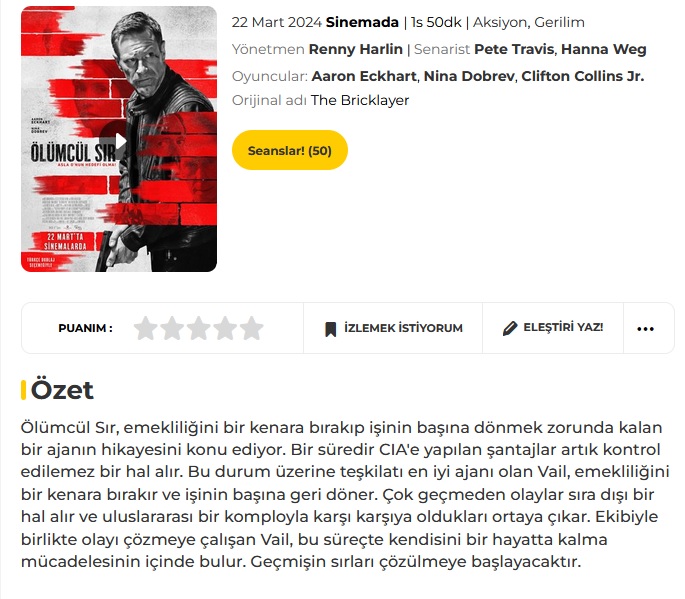This screenshot has width=685, height=599.
Task: Open screenwriter Pete Travis link
Action: 514,49
